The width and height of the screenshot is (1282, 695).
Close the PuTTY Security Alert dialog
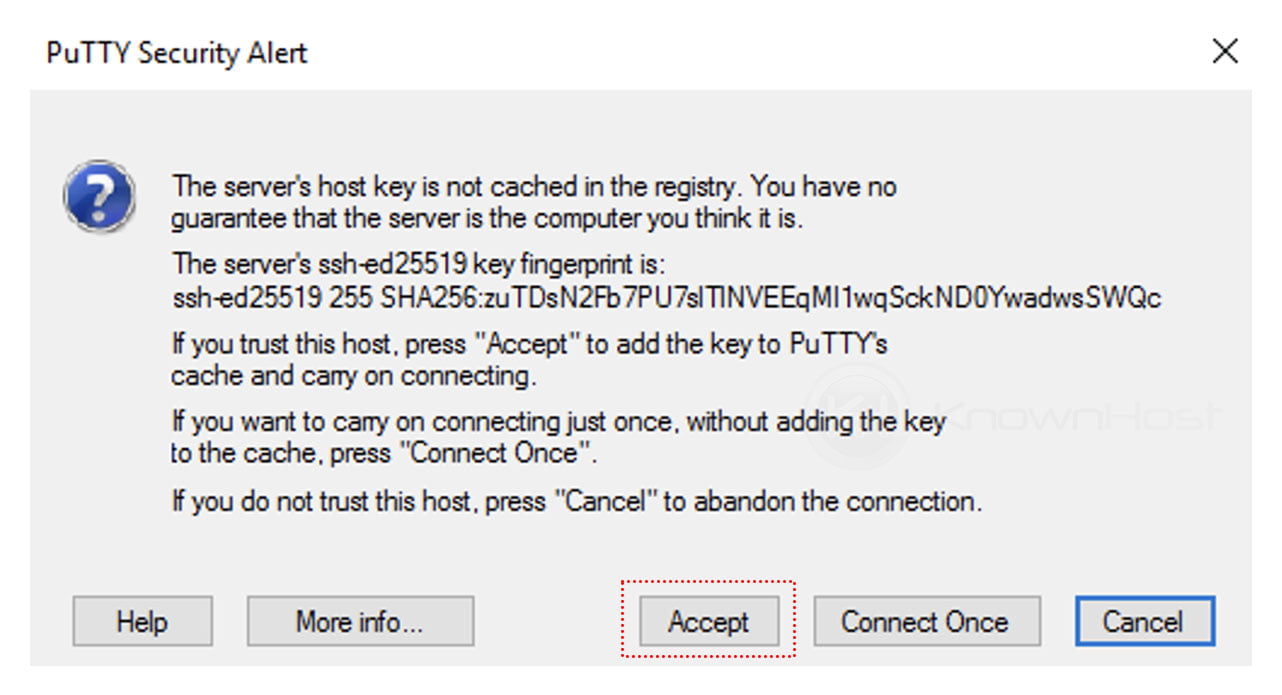coord(1225,51)
